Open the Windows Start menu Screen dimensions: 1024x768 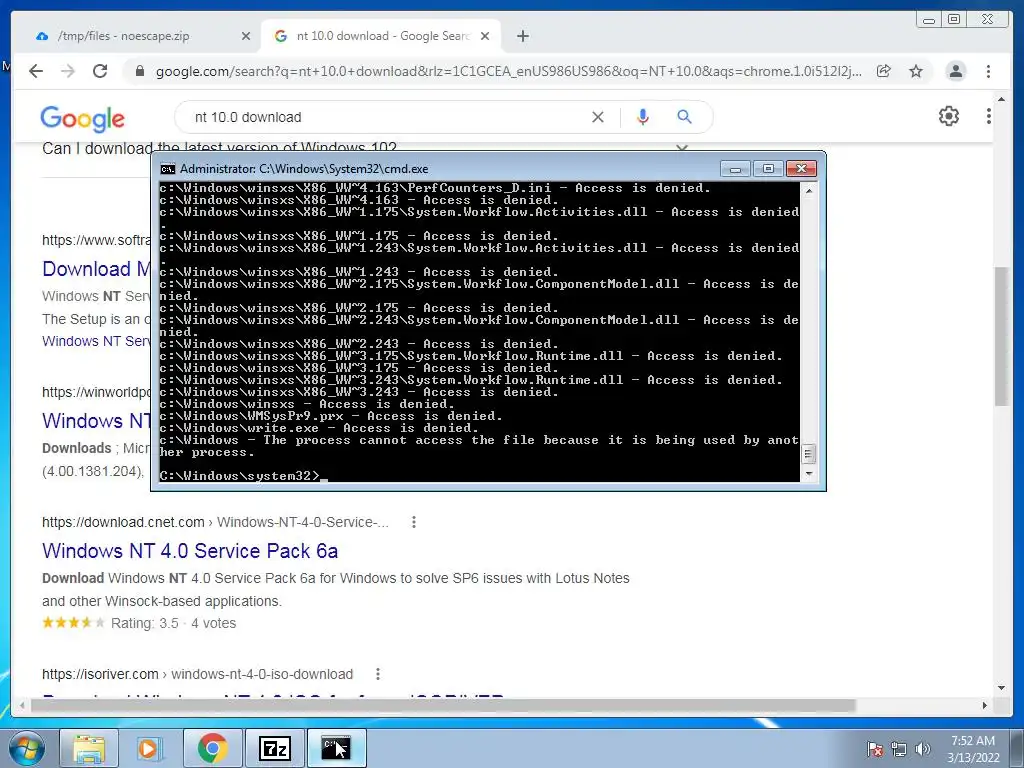click(27, 748)
